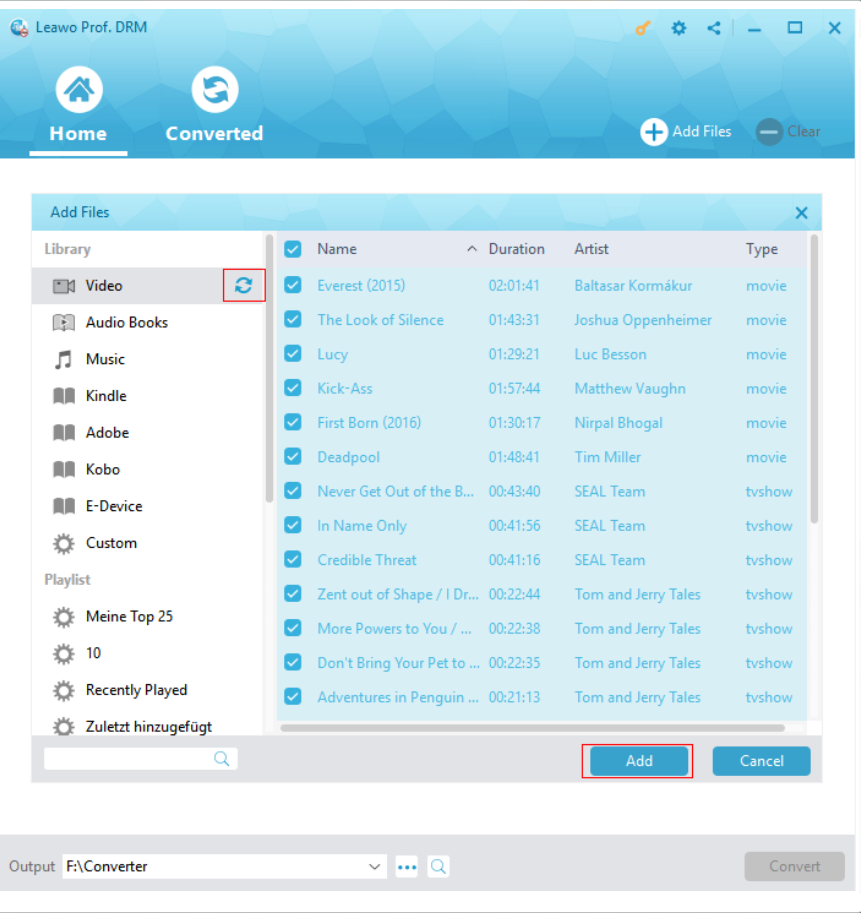Click the Add button
This screenshot has width=861, height=913.
639,761
